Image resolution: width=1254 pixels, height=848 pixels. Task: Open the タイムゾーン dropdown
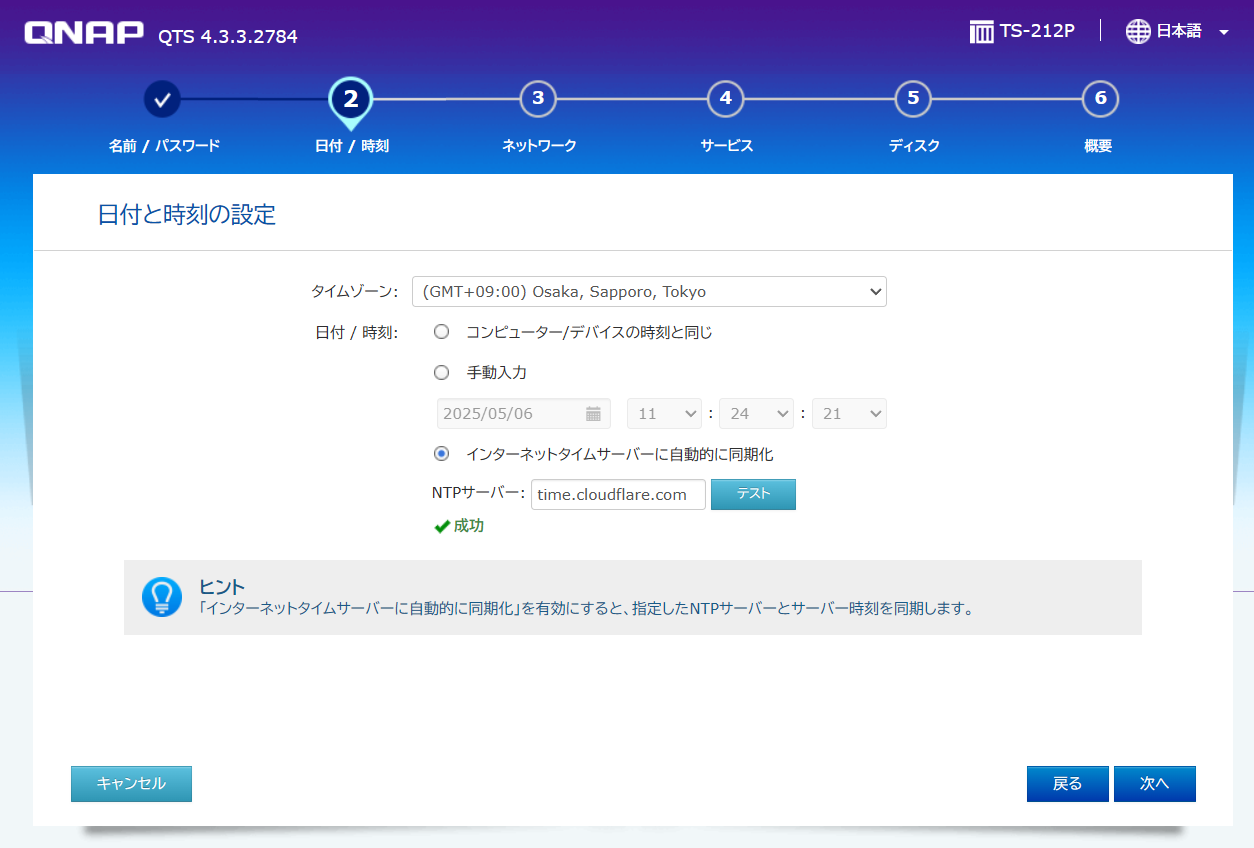pyautogui.click(x=649, y=292)
